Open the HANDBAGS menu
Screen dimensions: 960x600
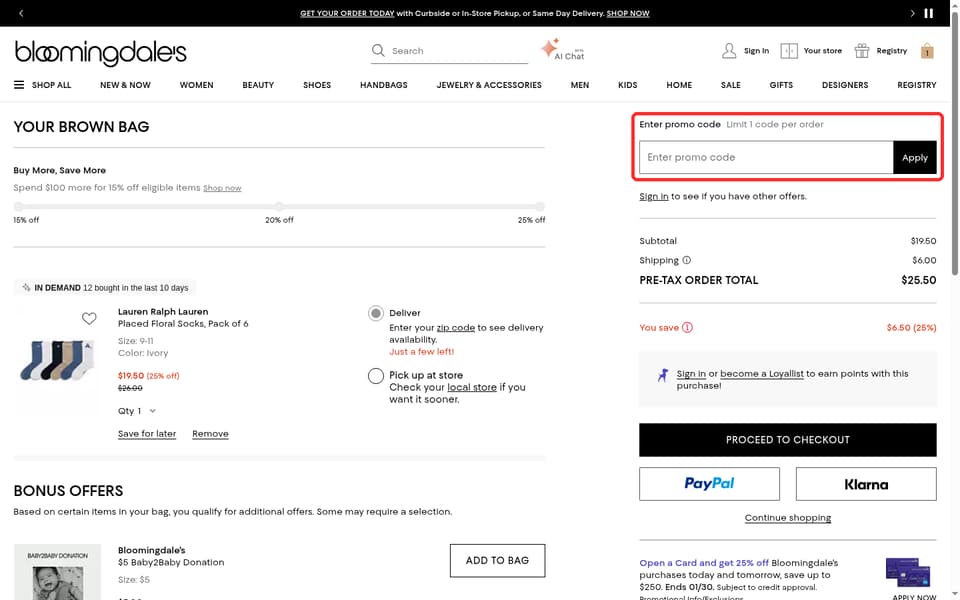[x=384, y=85]
